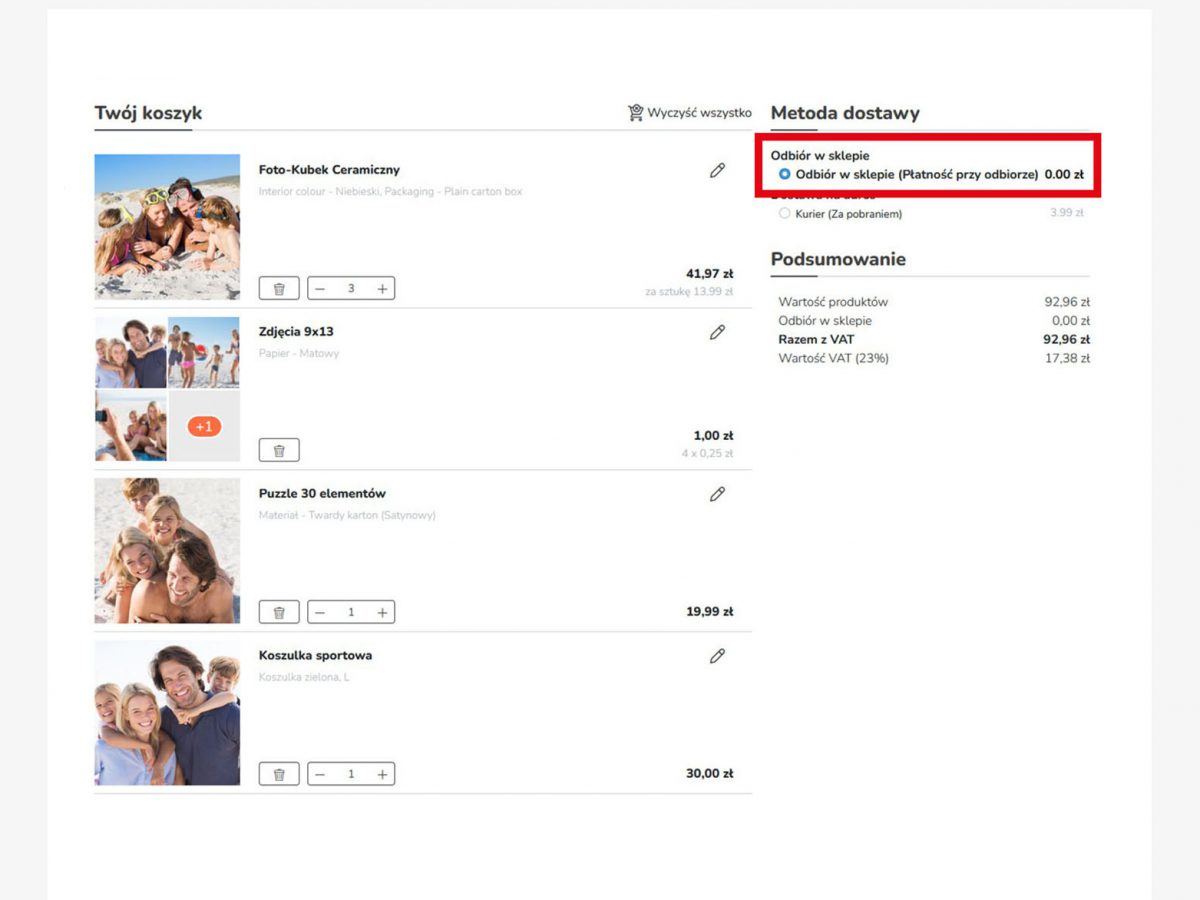
Task: Click the Puzzle 30 elementów quantity field
Action: 351,612
